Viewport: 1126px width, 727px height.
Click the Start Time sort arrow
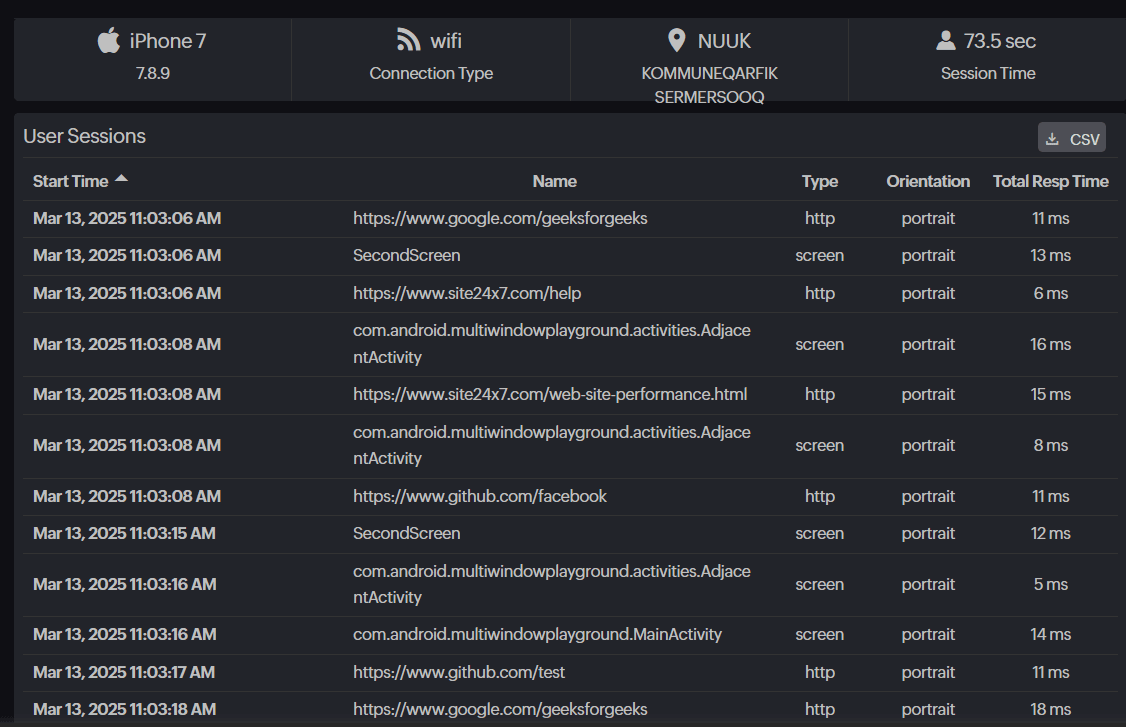(121, 179)
